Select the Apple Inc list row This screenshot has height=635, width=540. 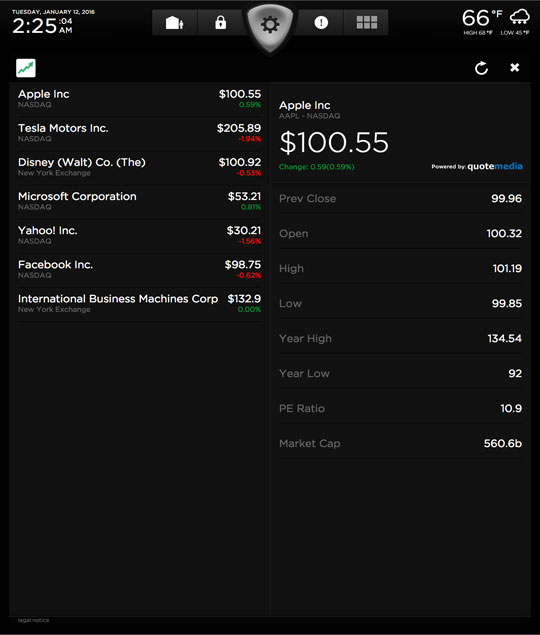139,99
